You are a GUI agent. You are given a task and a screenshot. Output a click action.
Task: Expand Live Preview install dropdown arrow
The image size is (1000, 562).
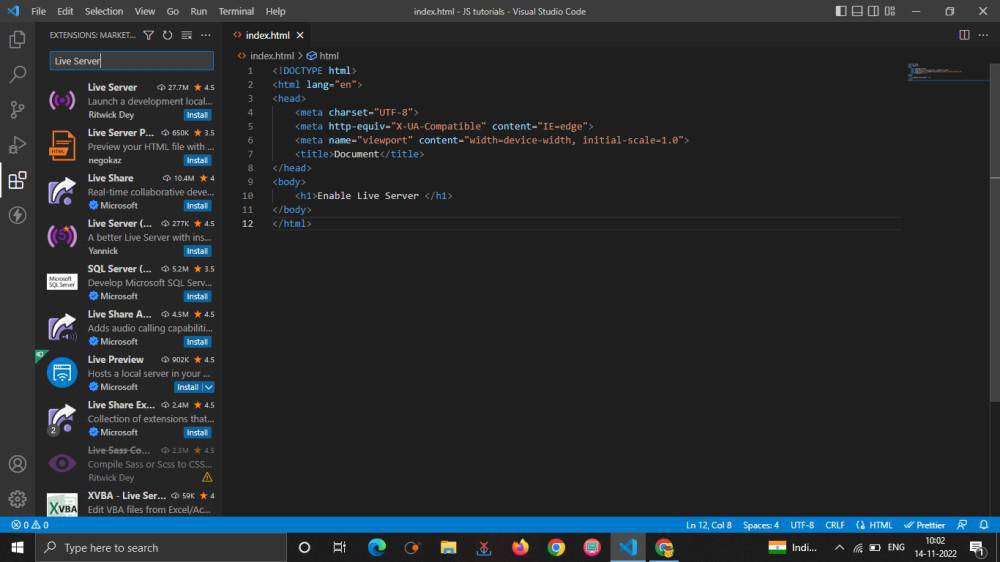(x=208, y=387)
